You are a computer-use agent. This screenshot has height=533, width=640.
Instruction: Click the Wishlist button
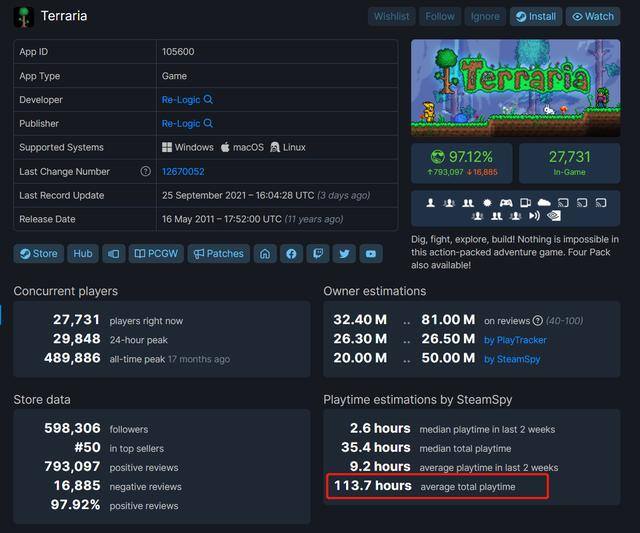(392, 16)
